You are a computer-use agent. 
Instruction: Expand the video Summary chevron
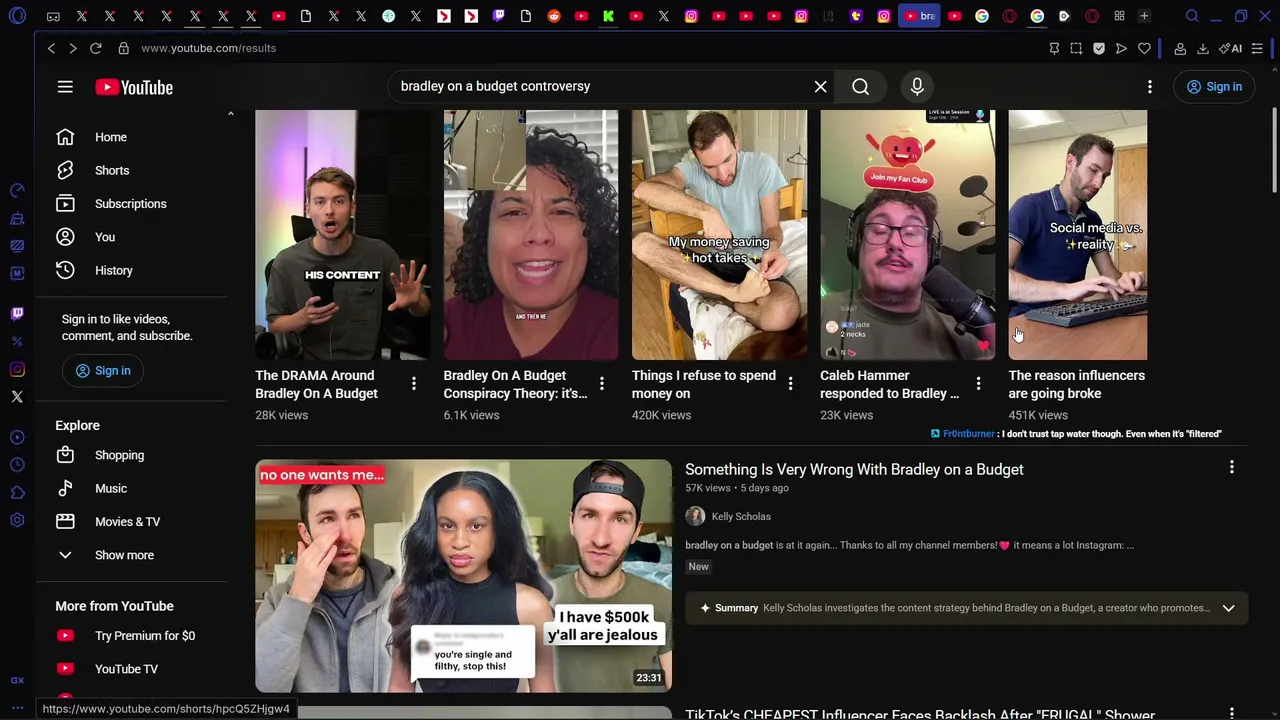1228,608
